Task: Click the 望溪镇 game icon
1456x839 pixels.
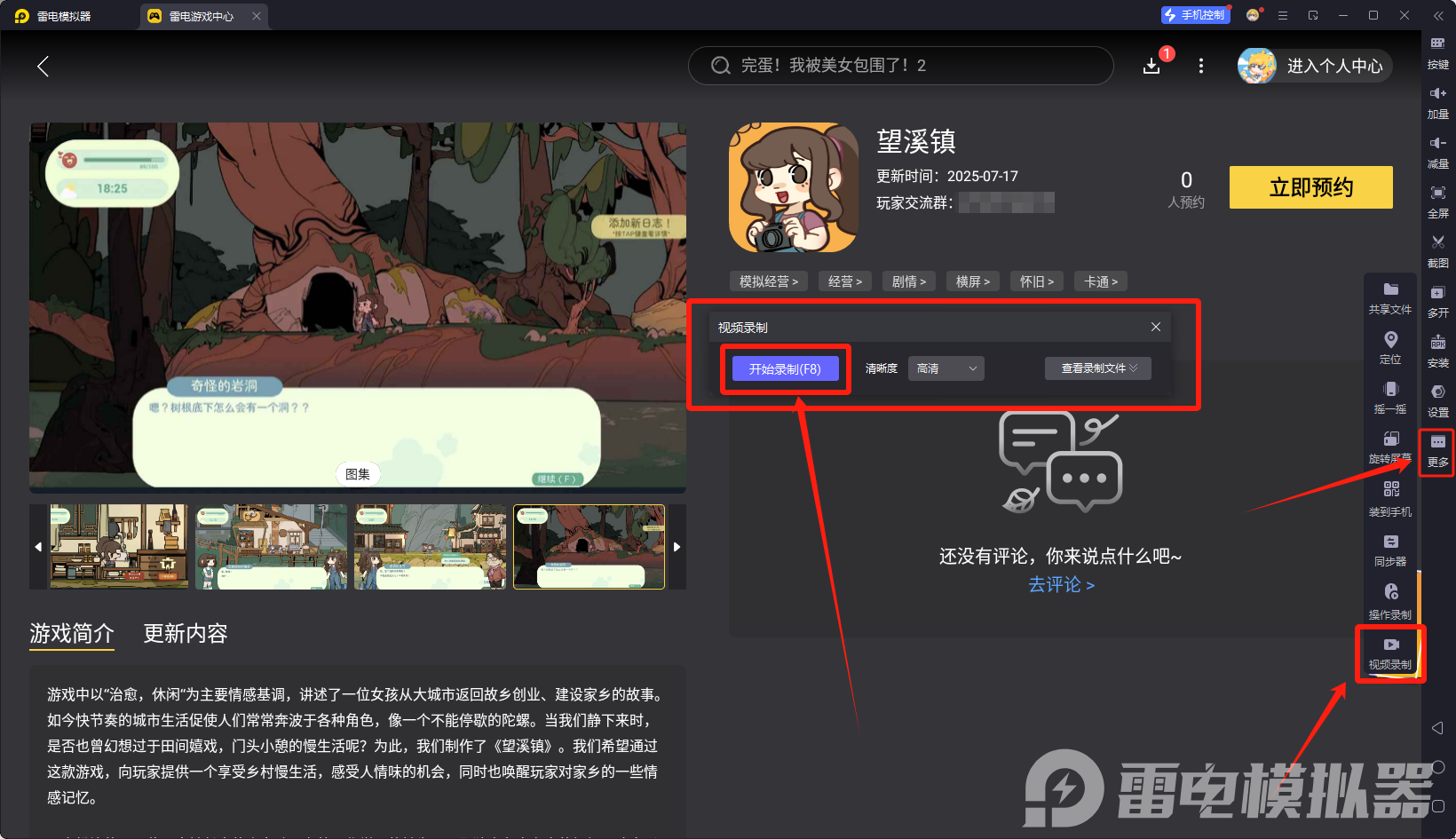Action: 794,187
